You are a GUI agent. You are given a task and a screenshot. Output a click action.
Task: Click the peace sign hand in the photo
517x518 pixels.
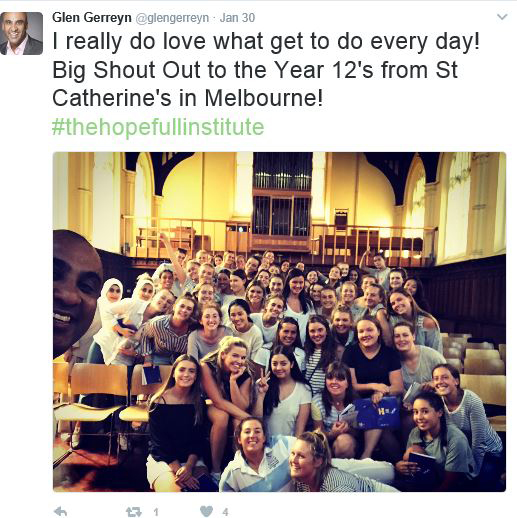(263, 383)
